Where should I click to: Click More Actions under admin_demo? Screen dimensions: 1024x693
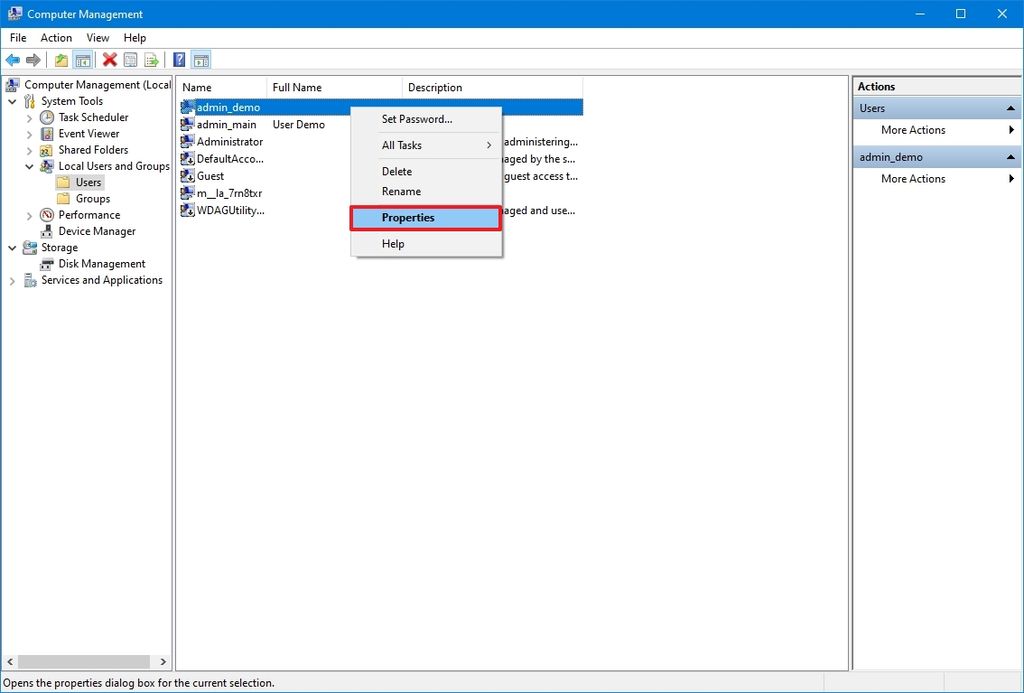915,178
